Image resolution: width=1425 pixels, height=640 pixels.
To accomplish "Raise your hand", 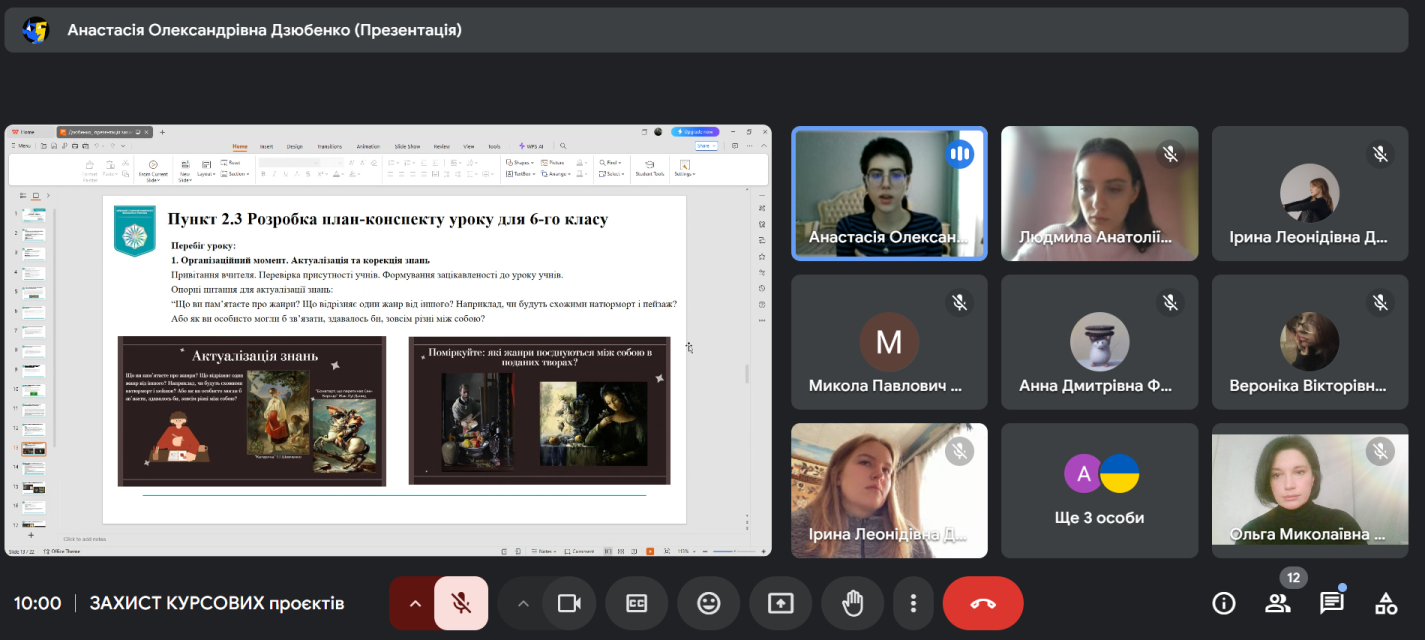I will point(852,603).
